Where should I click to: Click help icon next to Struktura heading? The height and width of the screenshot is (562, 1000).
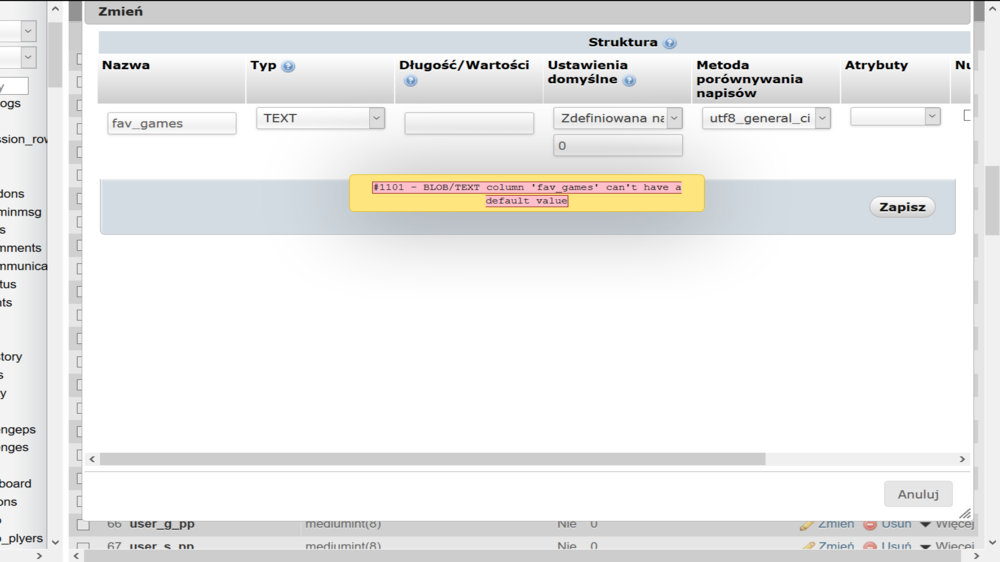click(669, 43)
